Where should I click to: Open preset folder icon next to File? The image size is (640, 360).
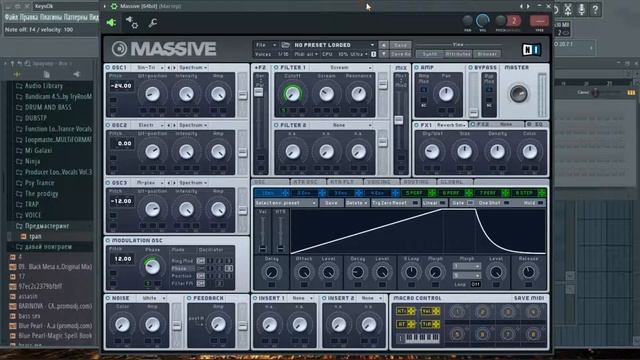click(x=285, y=45)
